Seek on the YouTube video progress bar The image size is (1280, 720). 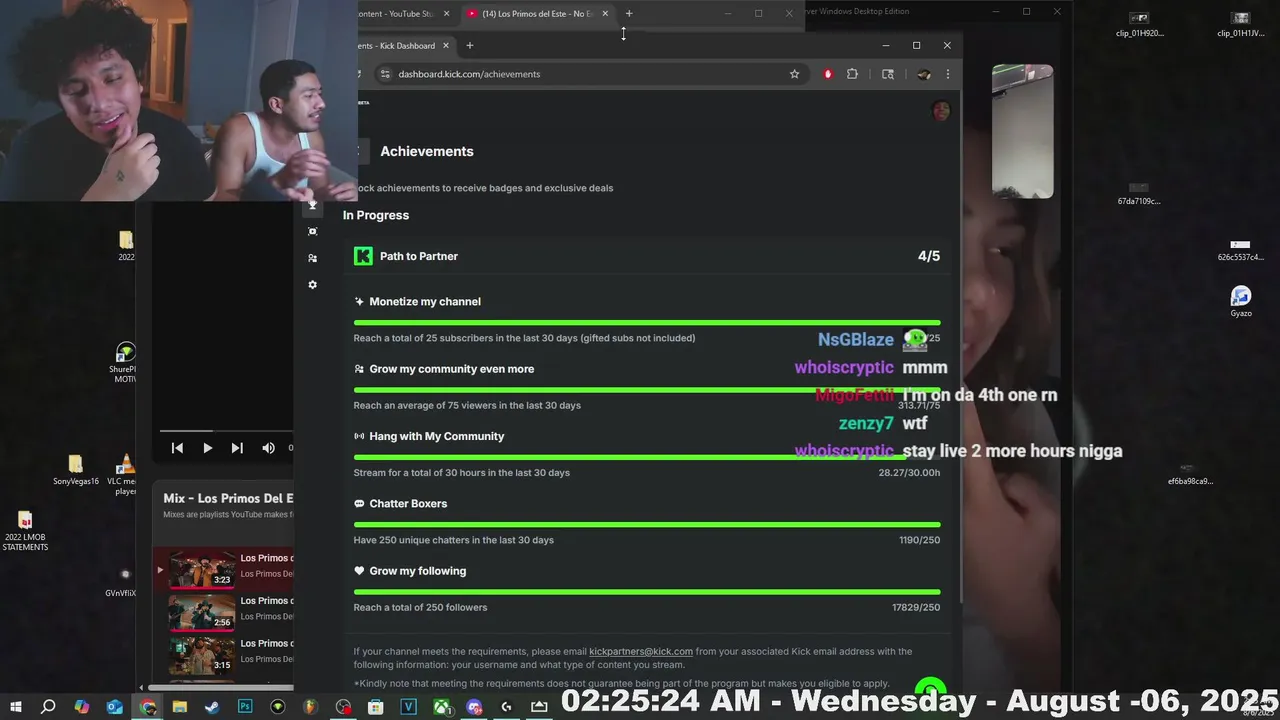point(226,431)
